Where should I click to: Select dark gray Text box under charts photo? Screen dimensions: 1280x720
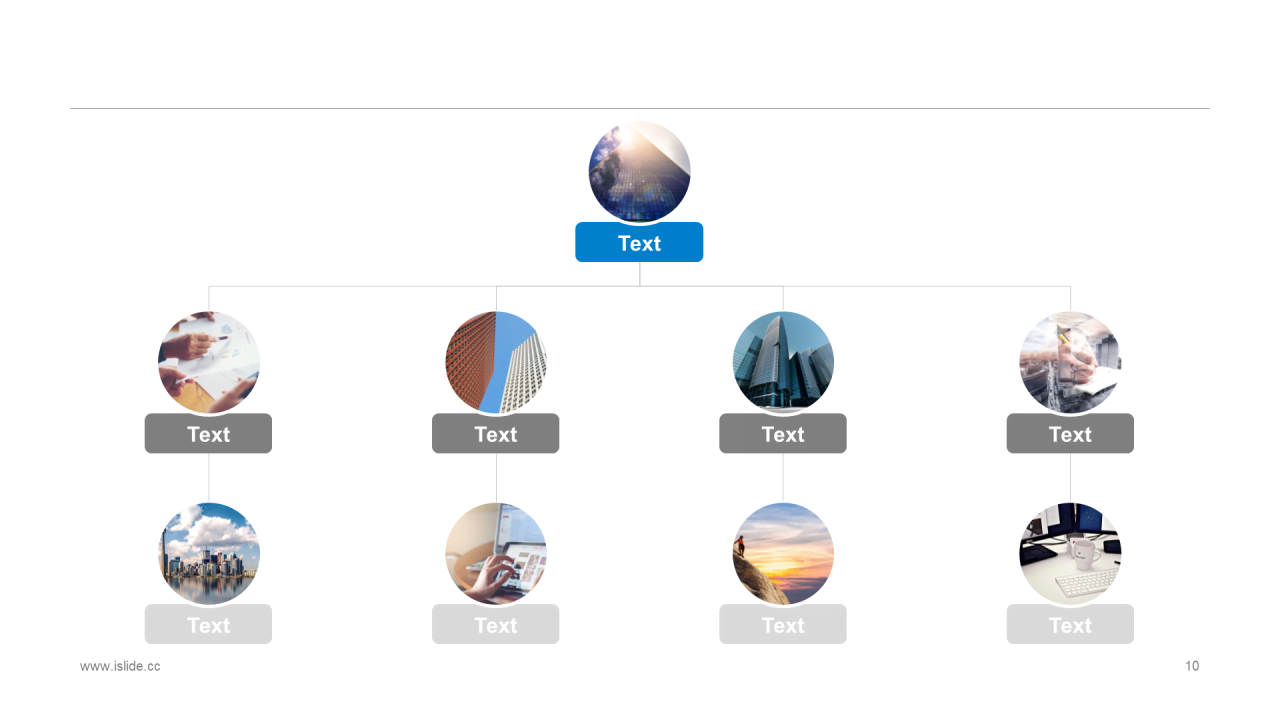pyautogui.click(x=208, y=433)
